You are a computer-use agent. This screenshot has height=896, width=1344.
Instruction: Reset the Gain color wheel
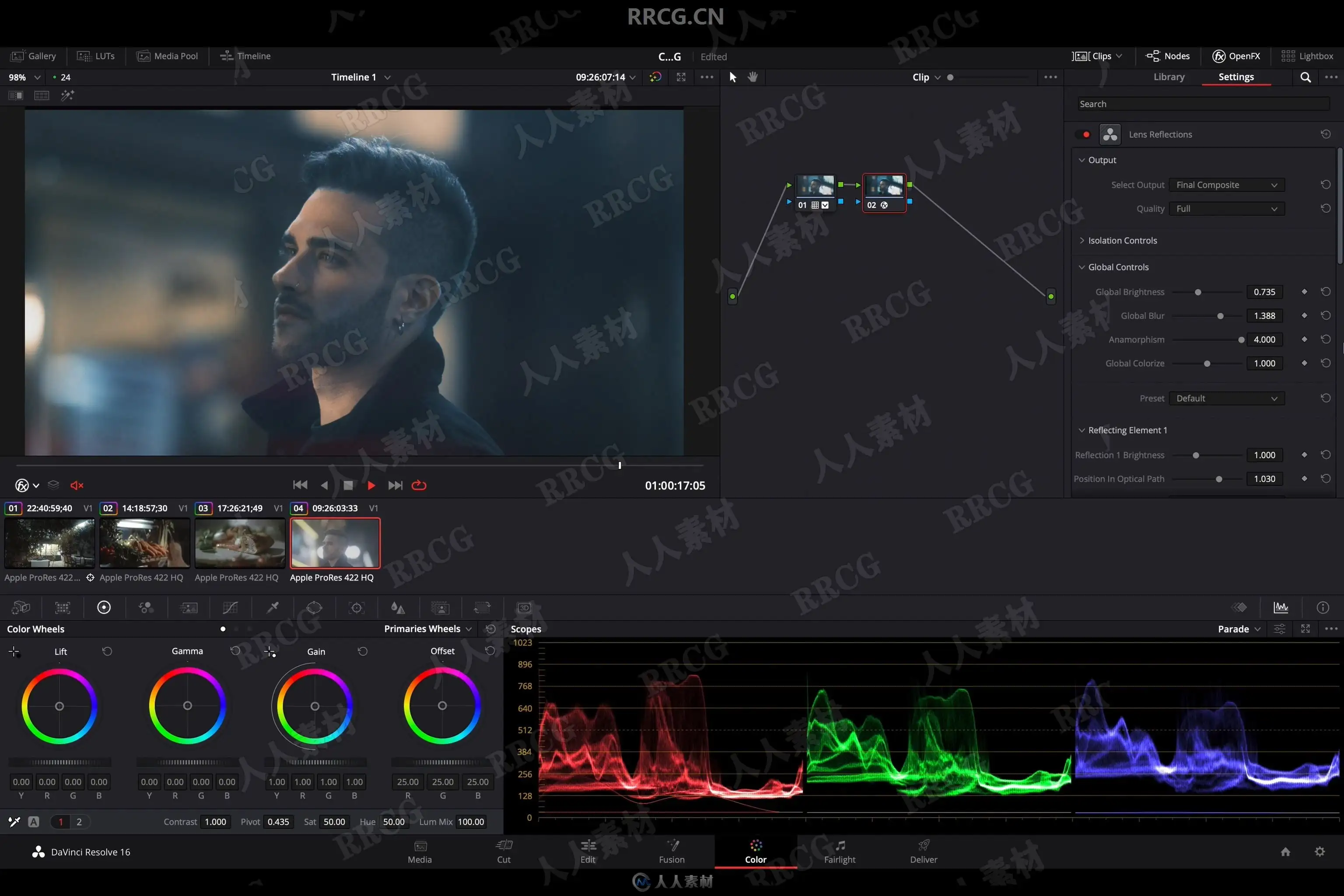(362, 651)
